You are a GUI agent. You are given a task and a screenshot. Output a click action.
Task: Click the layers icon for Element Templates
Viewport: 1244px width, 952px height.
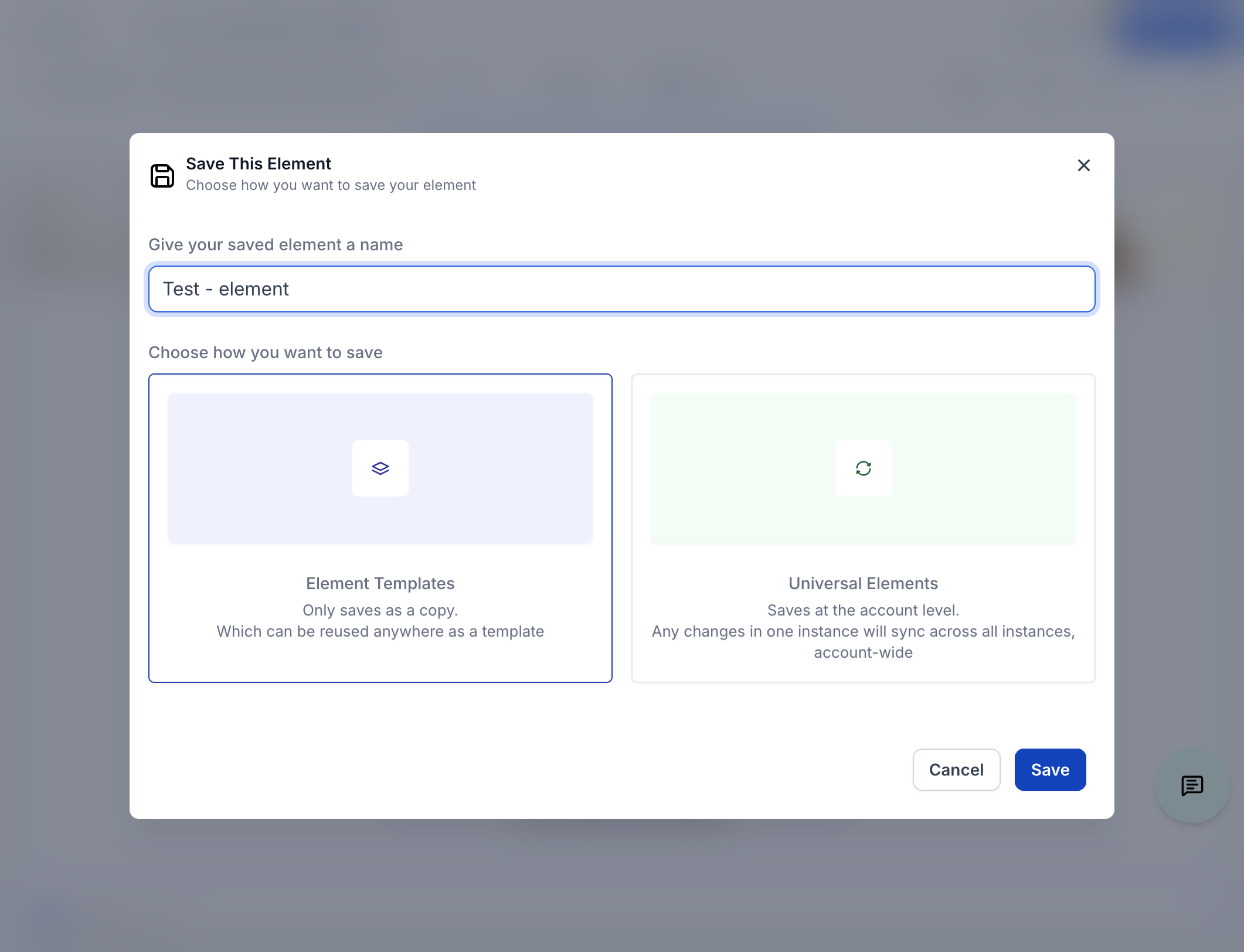click(x=380, y=468)
